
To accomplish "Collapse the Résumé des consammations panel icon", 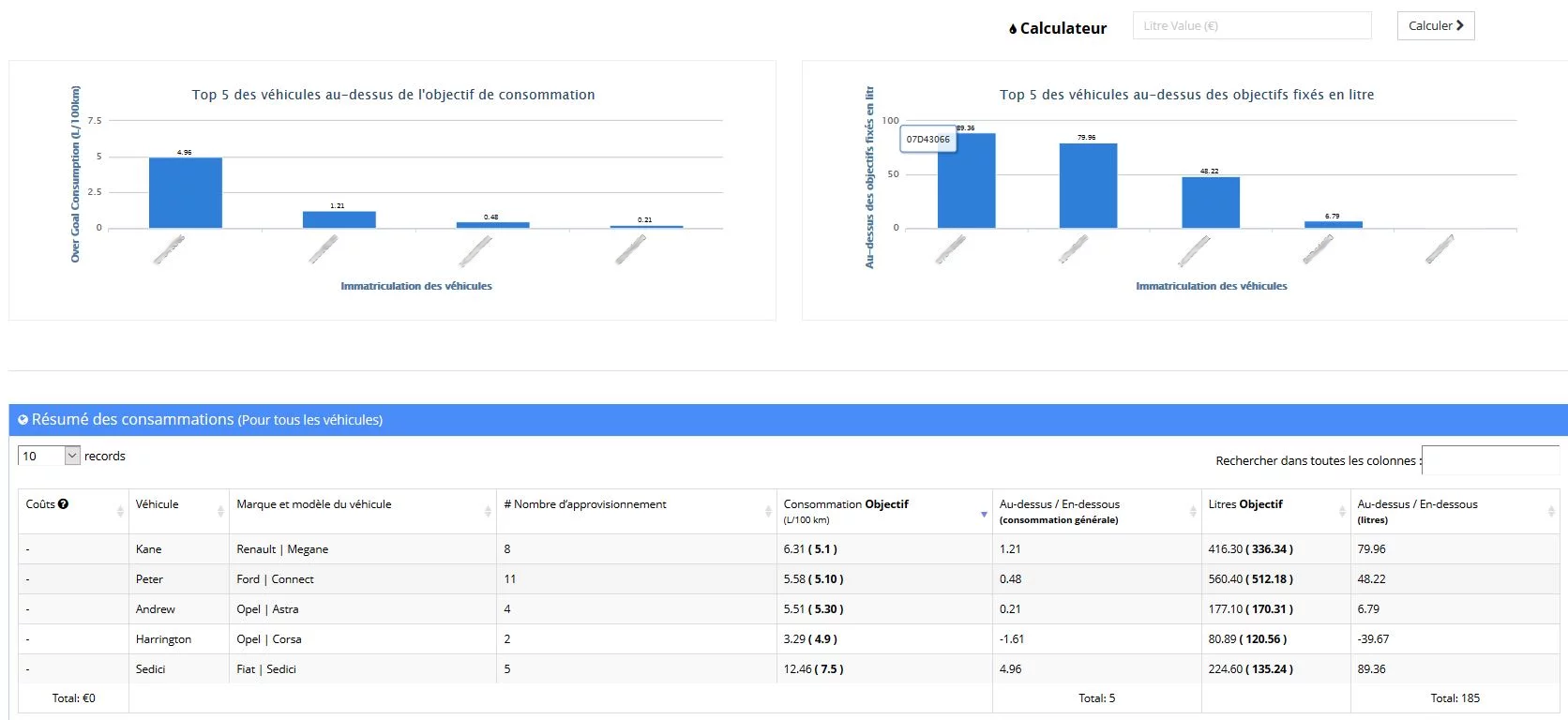I will [x=23, y=420].
